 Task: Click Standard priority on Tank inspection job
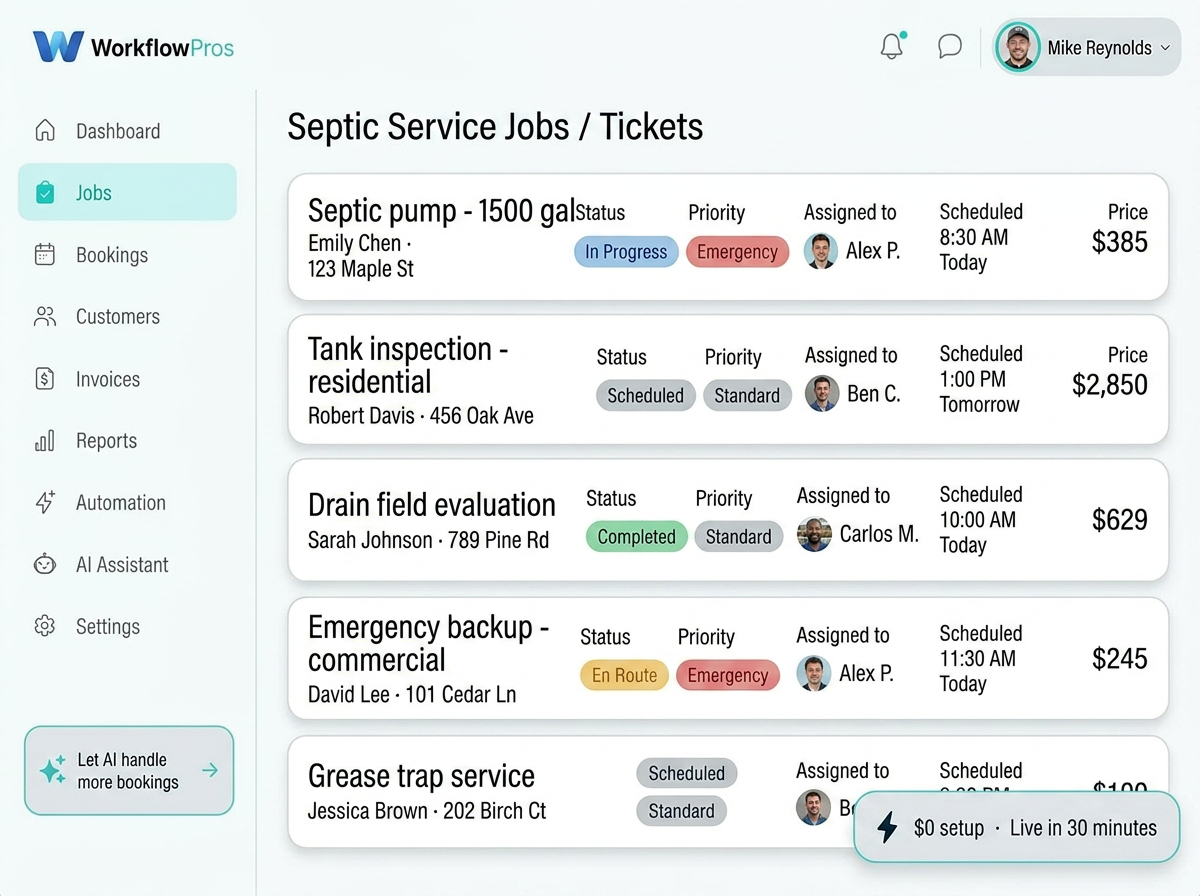click(x=747, y=395)
